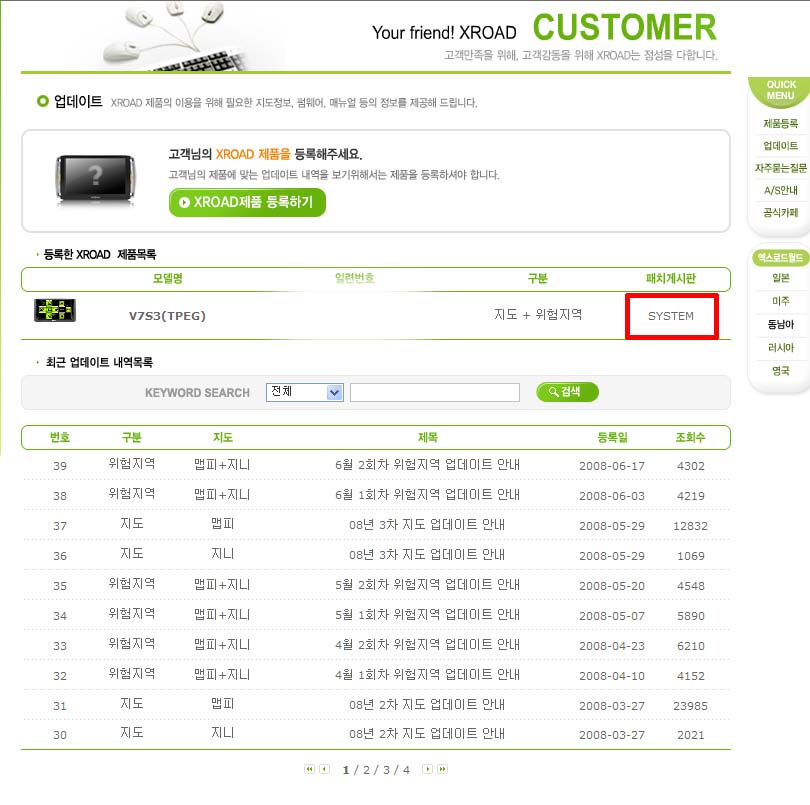The height and width of the screenshot is (805, 810).
Task: Go to last page double-arrow icon
Action: click(x=442, y=769)
